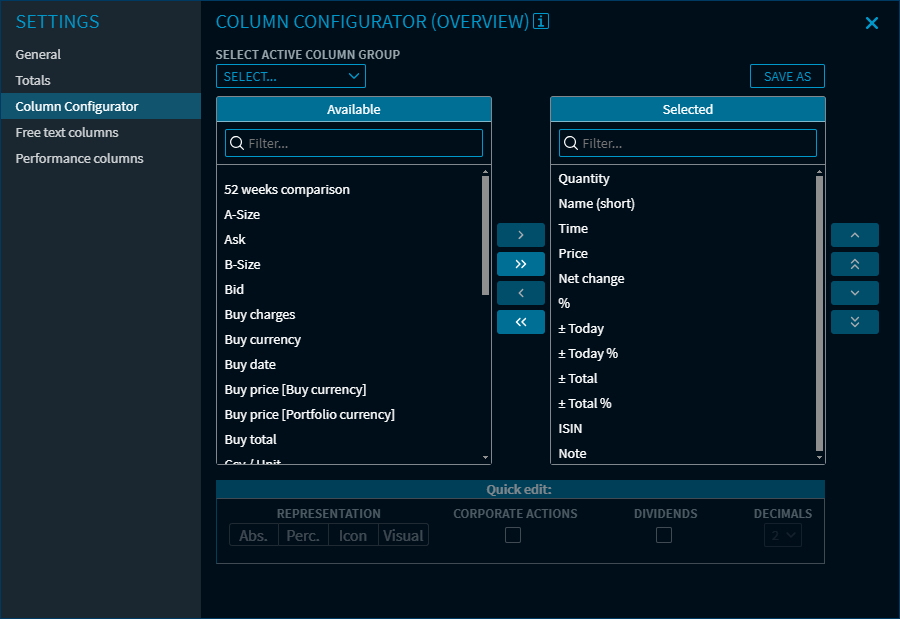Select Free text columns in the sidebar

pos(66,132)
